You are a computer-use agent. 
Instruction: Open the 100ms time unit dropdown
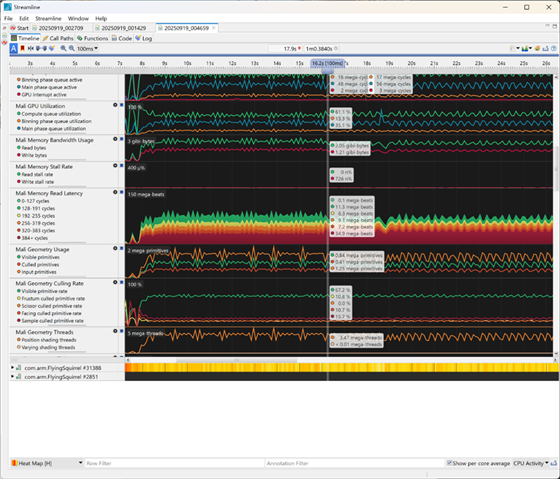tap(88, 48)
